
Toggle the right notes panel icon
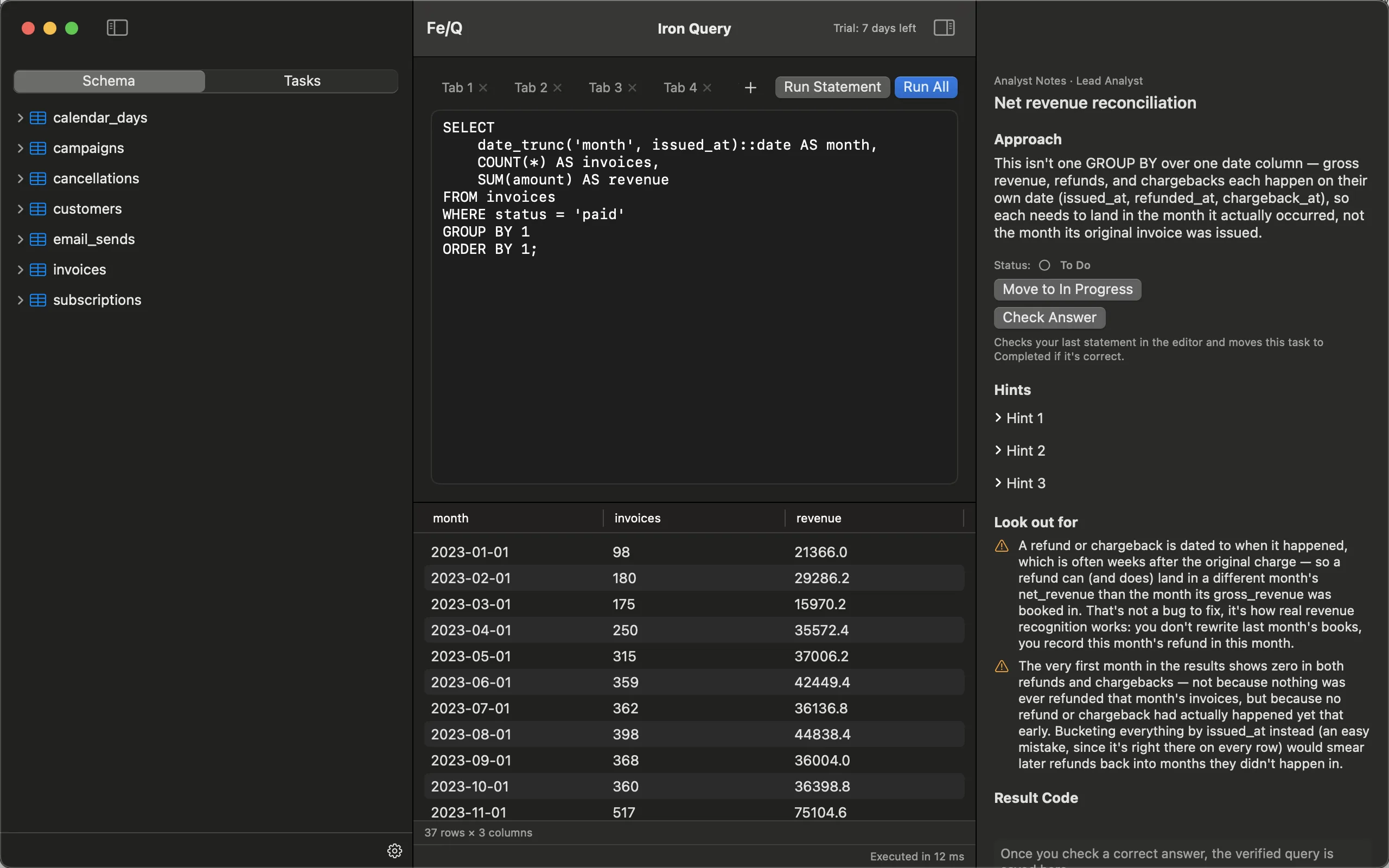pyautogui.click(x=944, y=28)
